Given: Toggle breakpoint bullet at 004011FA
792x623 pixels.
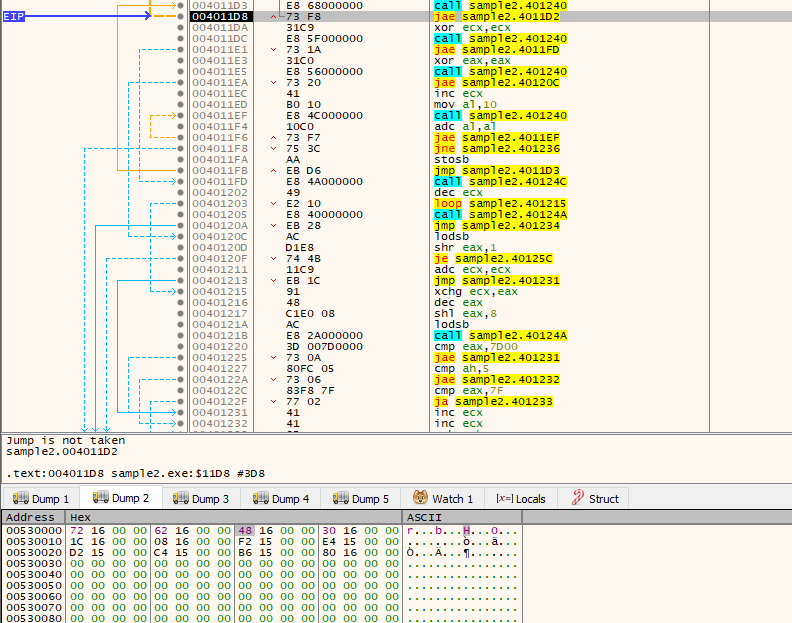Looking at the screenshot, I should [x=180, y=160].
